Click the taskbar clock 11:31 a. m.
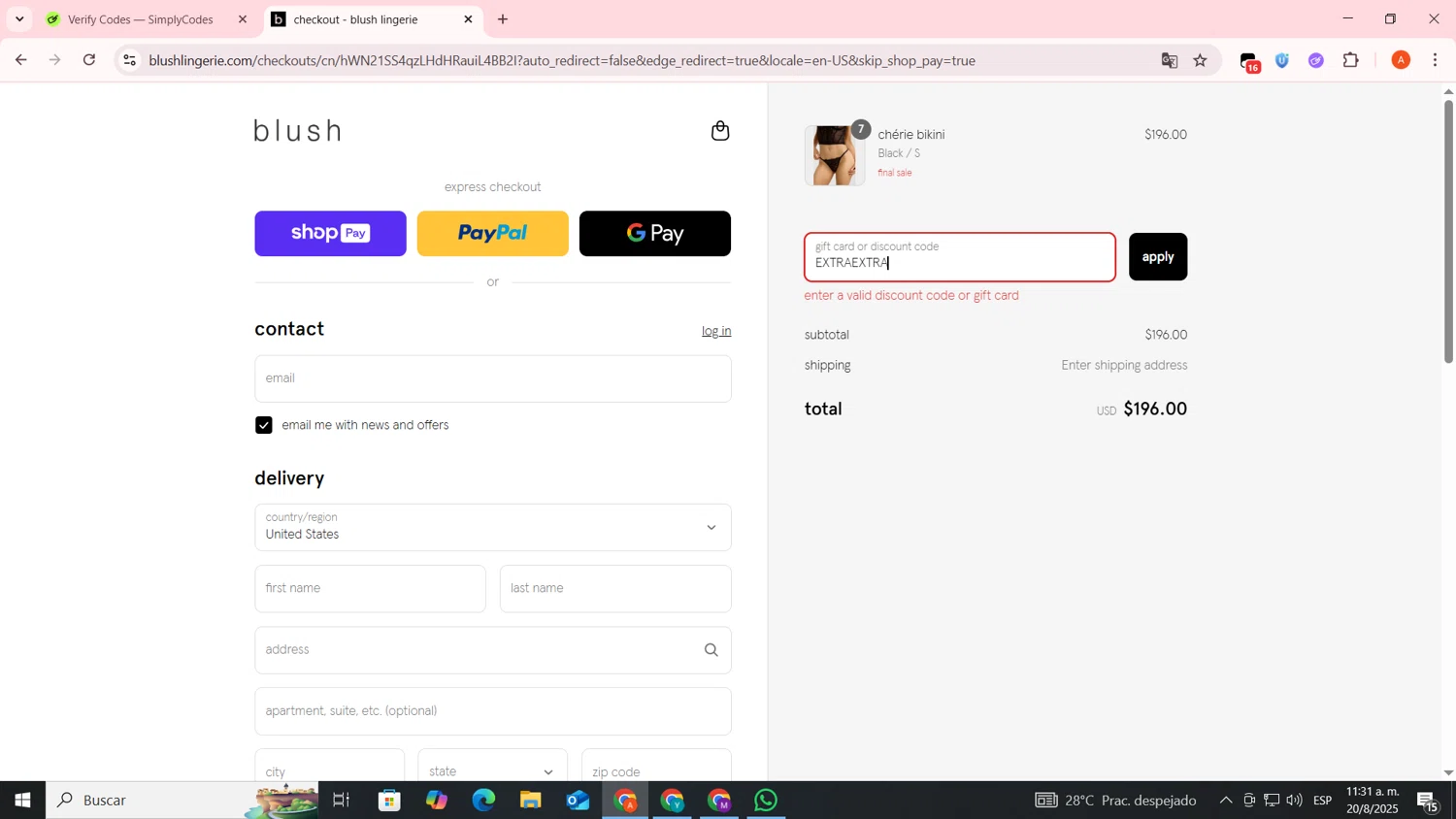 1373,801
